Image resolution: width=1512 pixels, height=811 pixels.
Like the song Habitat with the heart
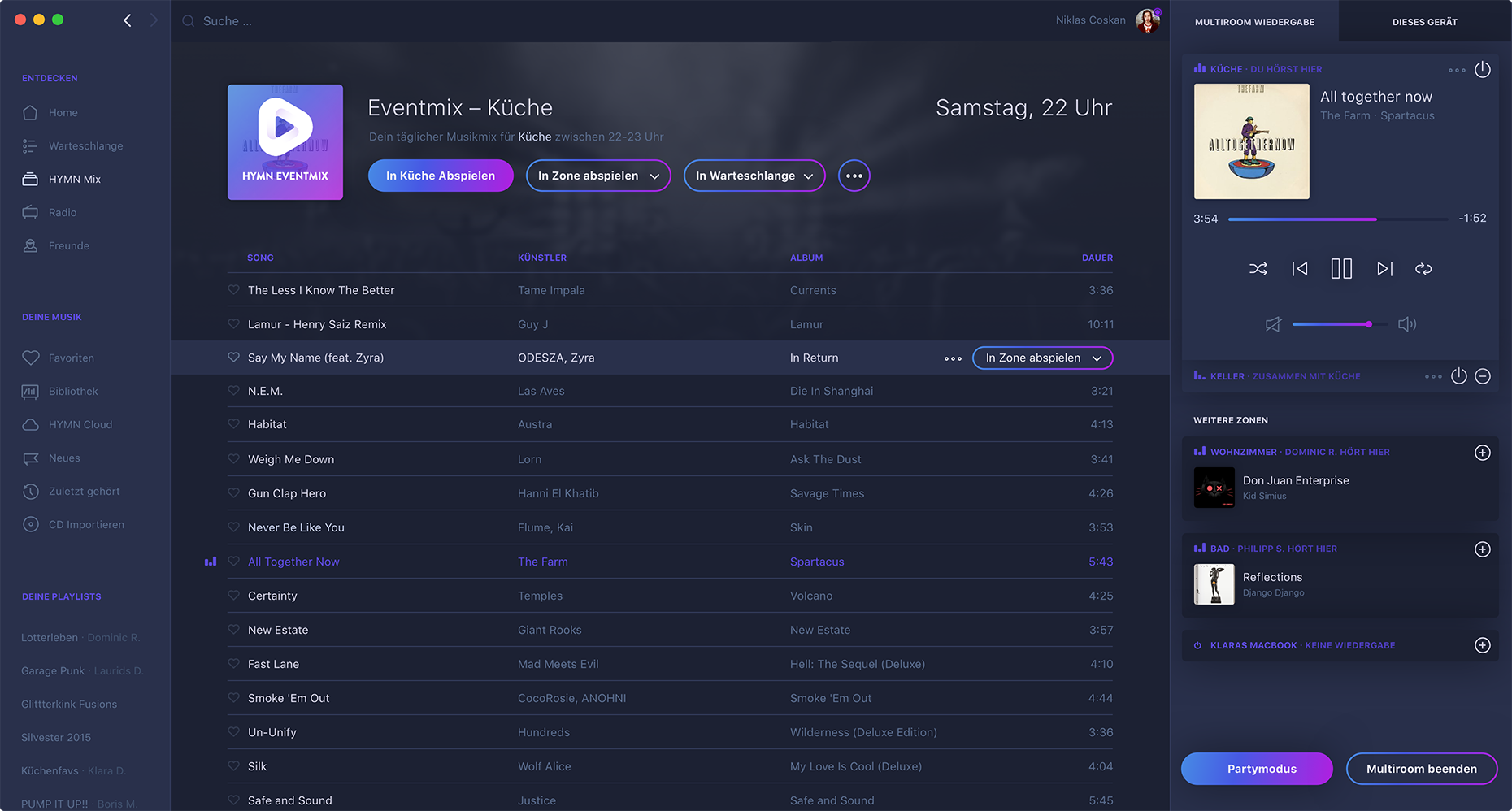pyautogui.click(x=233, y=424)
